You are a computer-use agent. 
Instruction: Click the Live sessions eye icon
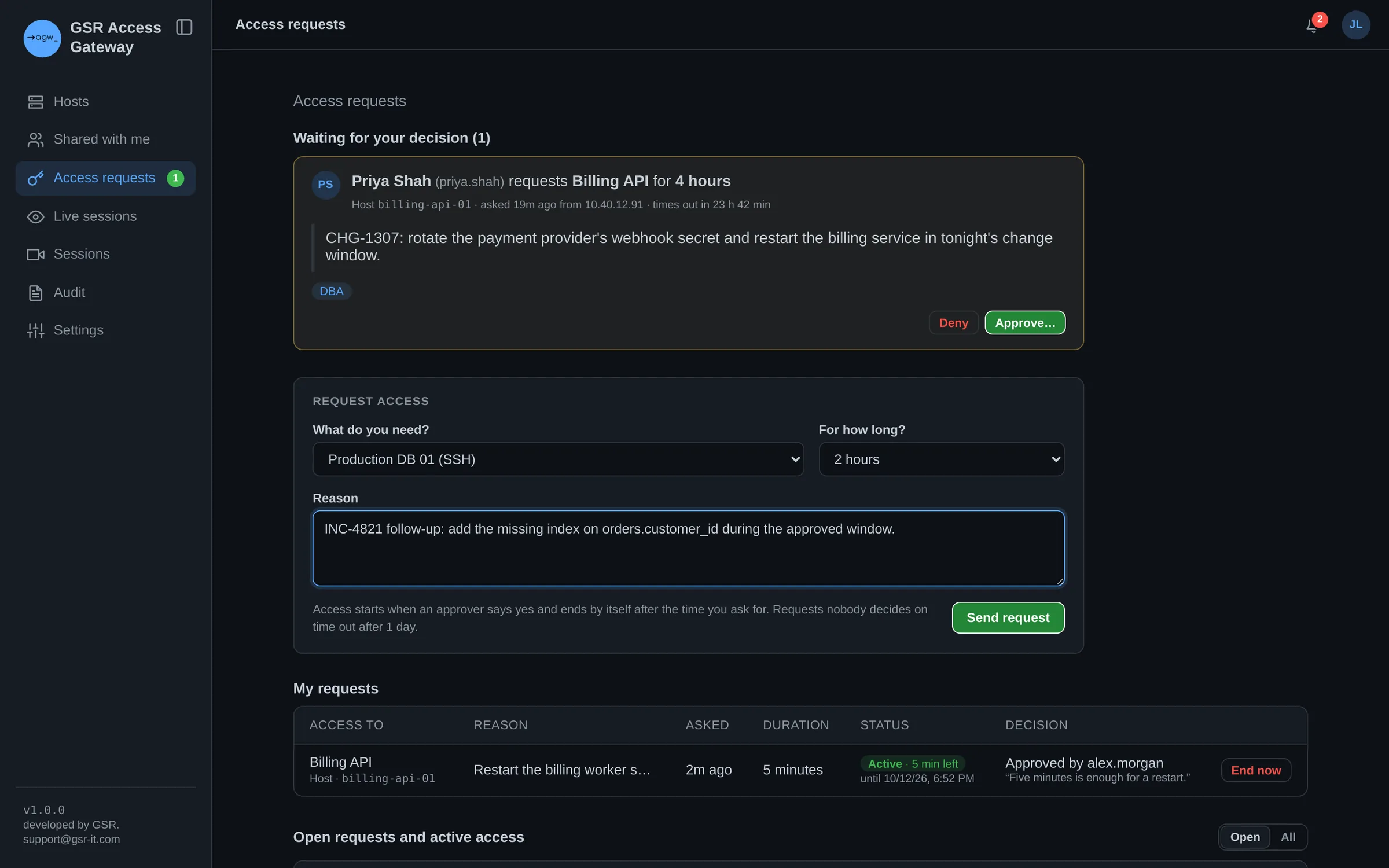(x=35, y=216)
